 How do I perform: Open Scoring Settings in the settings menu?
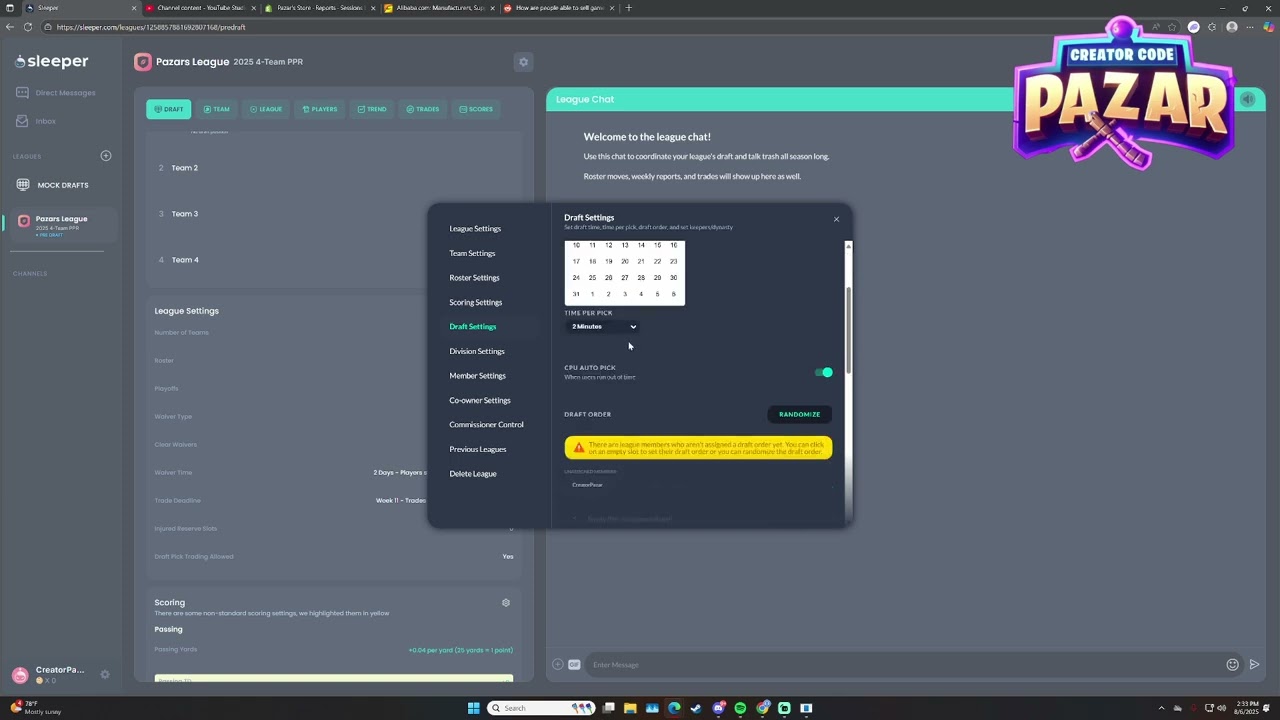[x=476, y=302]
